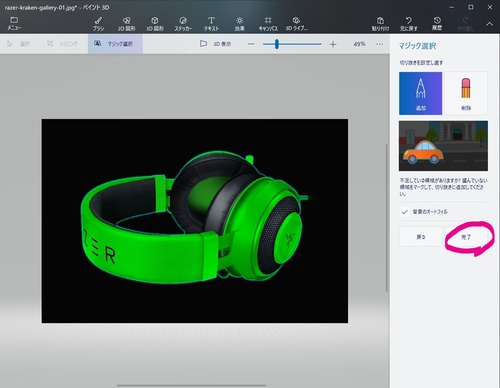Choose the トリミング (Crop) tool
This screenshot has height=388, width=500.
62,44
